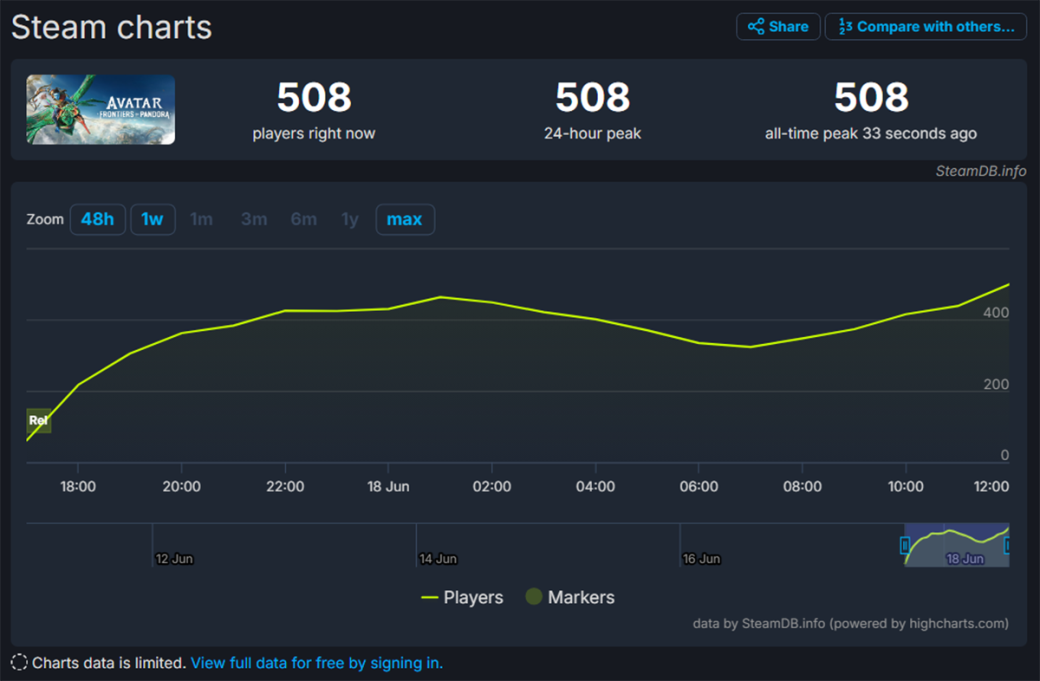Toggle the Players series in legend
The image size is (1040, 681).
coord(462,597)
